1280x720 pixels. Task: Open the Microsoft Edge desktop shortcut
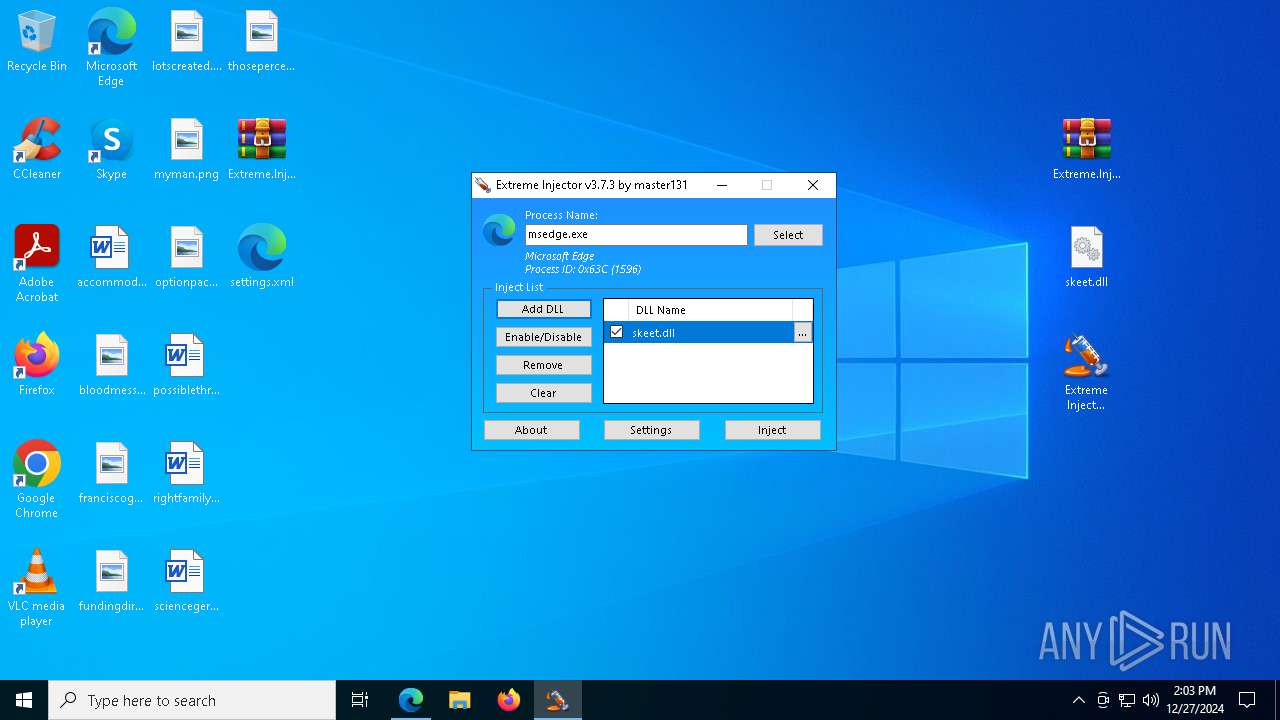click(x=111, y=48)
